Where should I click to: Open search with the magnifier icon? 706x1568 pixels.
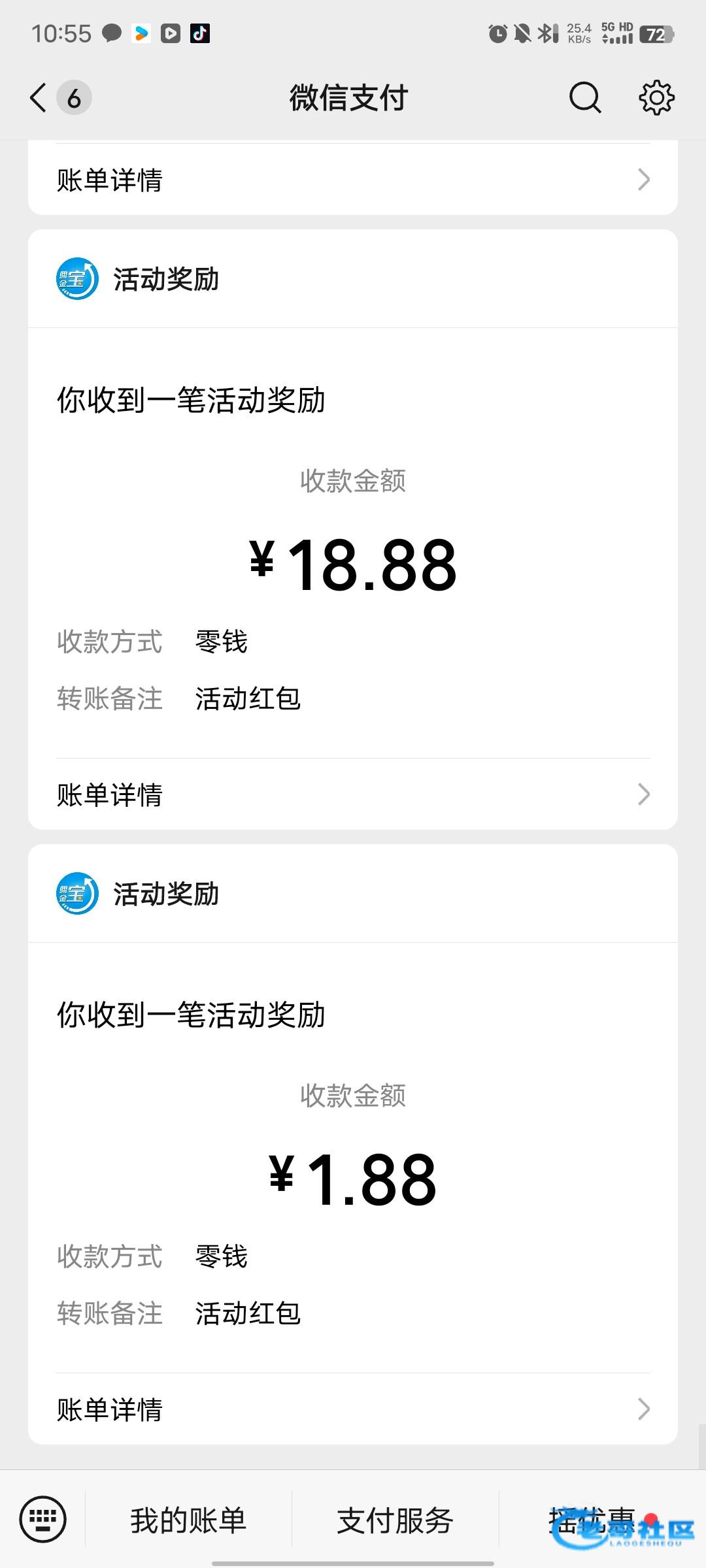pyautogui.click(x=584, y=98)
